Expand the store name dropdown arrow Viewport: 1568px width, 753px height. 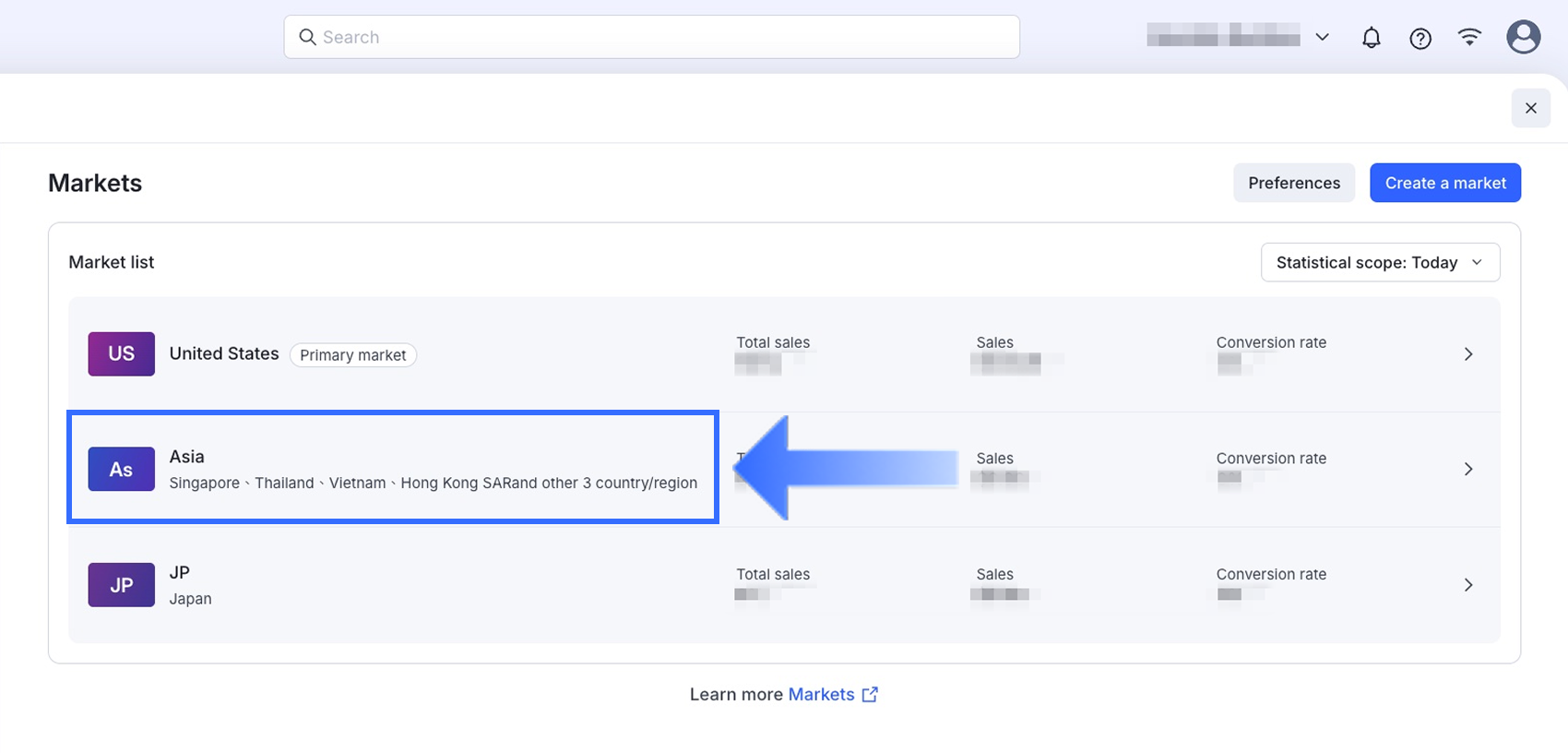pyautogui.click(x=1322, y=37)
